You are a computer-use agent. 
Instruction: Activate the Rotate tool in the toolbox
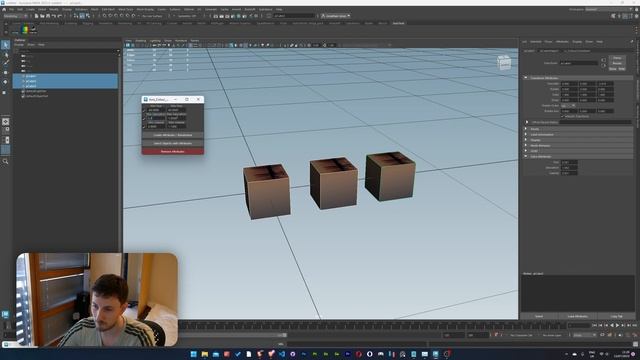[5, 82]
